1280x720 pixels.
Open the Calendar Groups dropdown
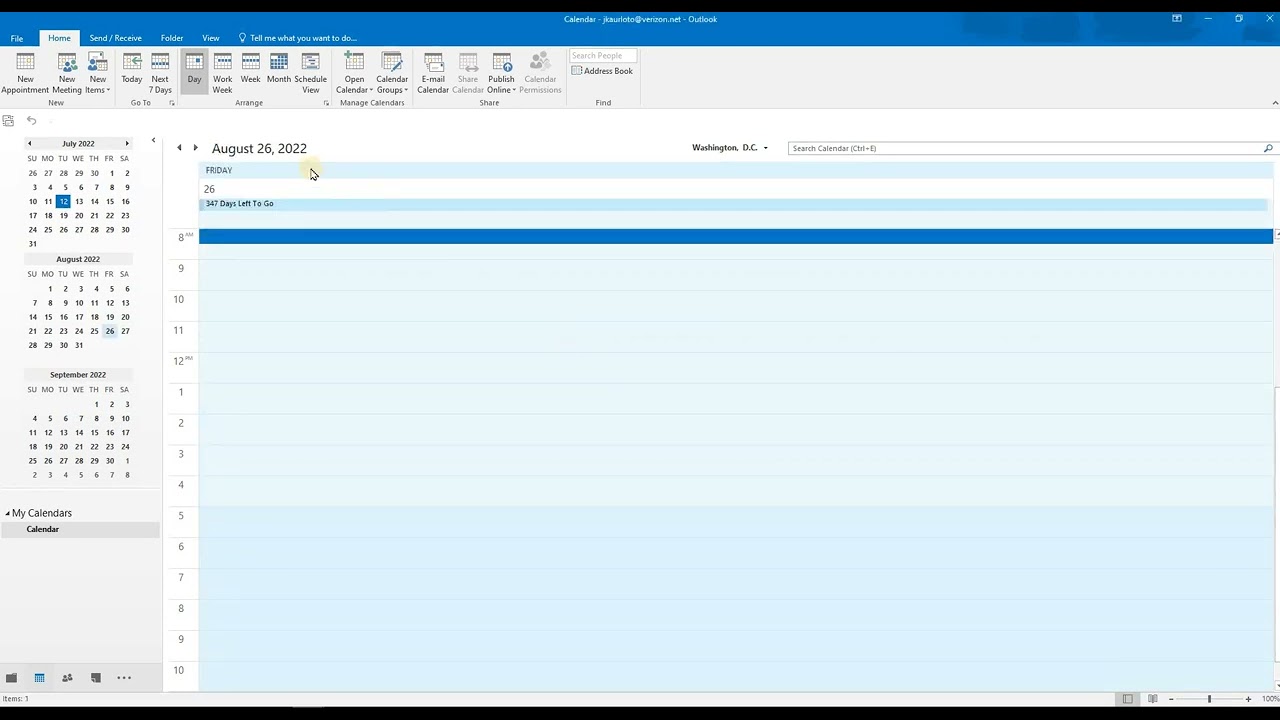(392, 73)
